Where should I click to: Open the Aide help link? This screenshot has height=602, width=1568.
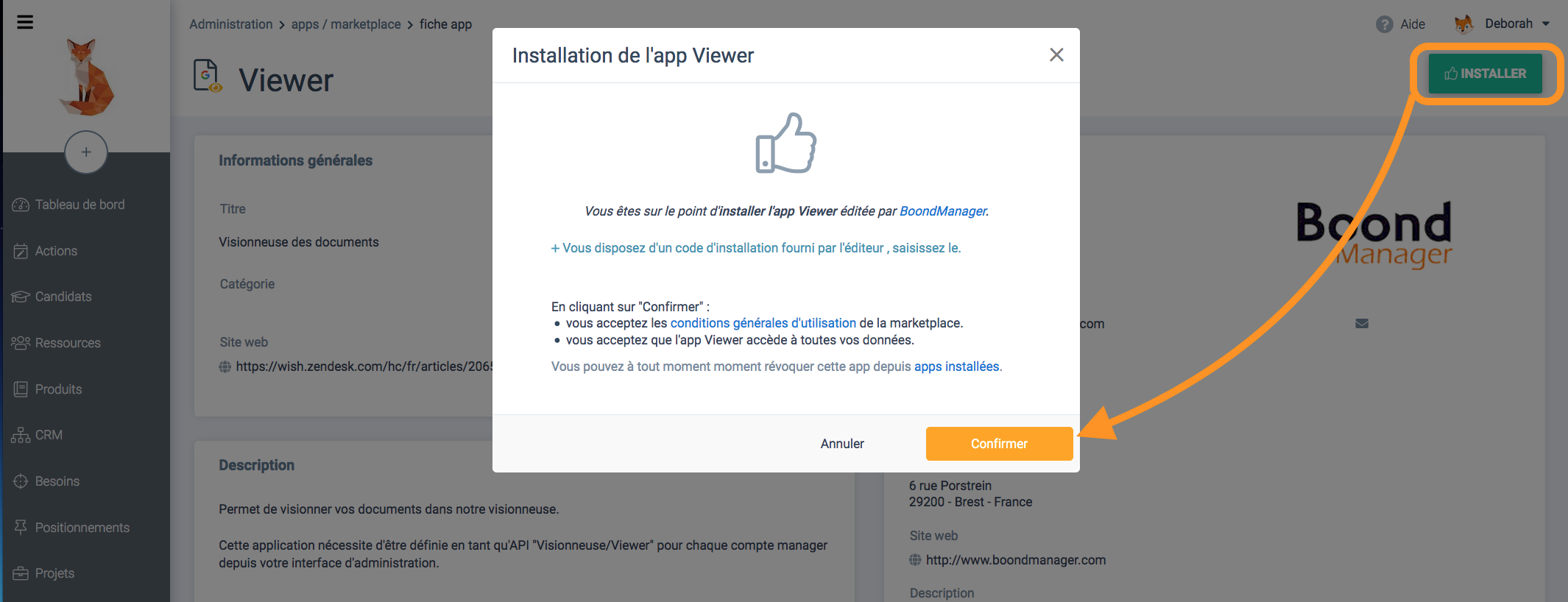tap(1412, 24)
